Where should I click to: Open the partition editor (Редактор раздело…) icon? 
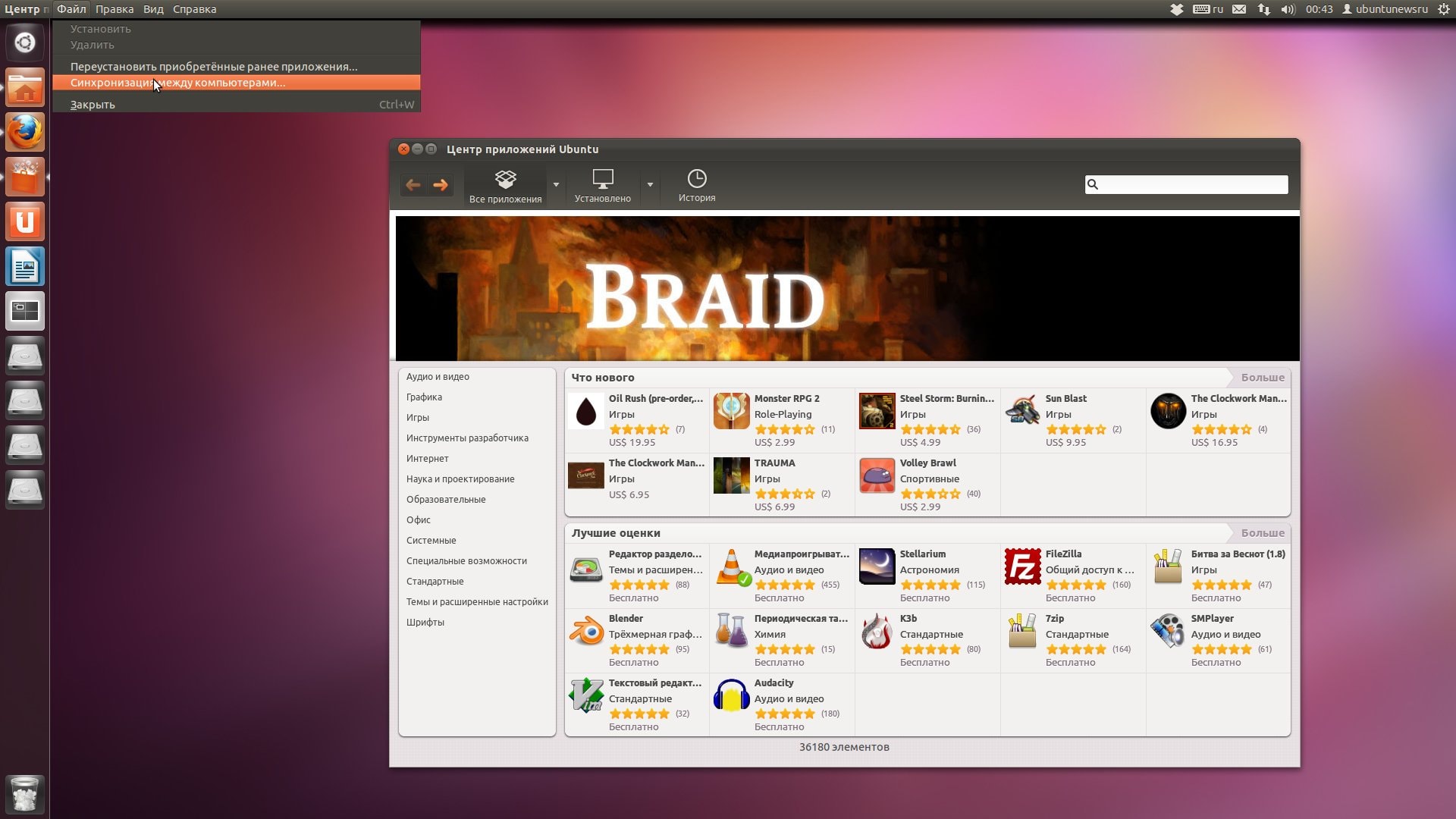coord(586,567)
